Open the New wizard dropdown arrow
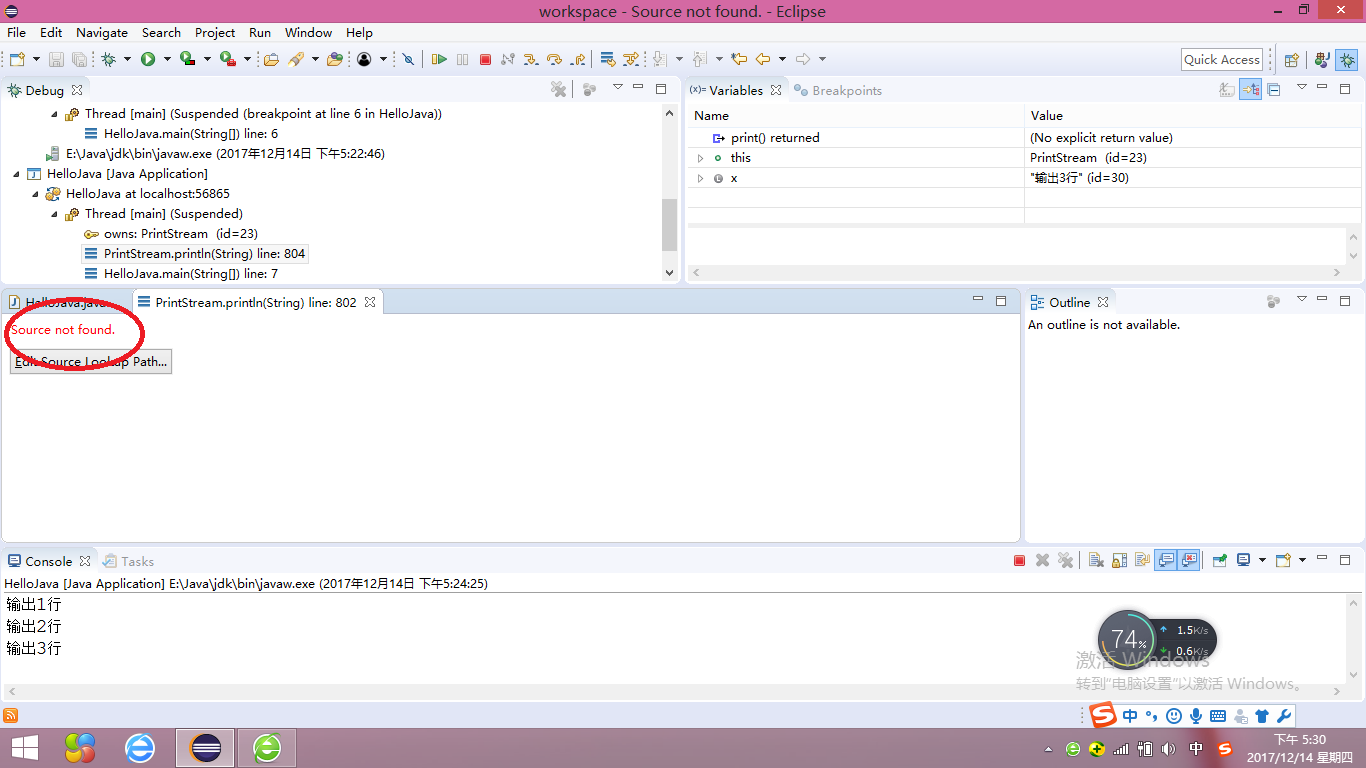1366x768 pixels. pos(37,59)
